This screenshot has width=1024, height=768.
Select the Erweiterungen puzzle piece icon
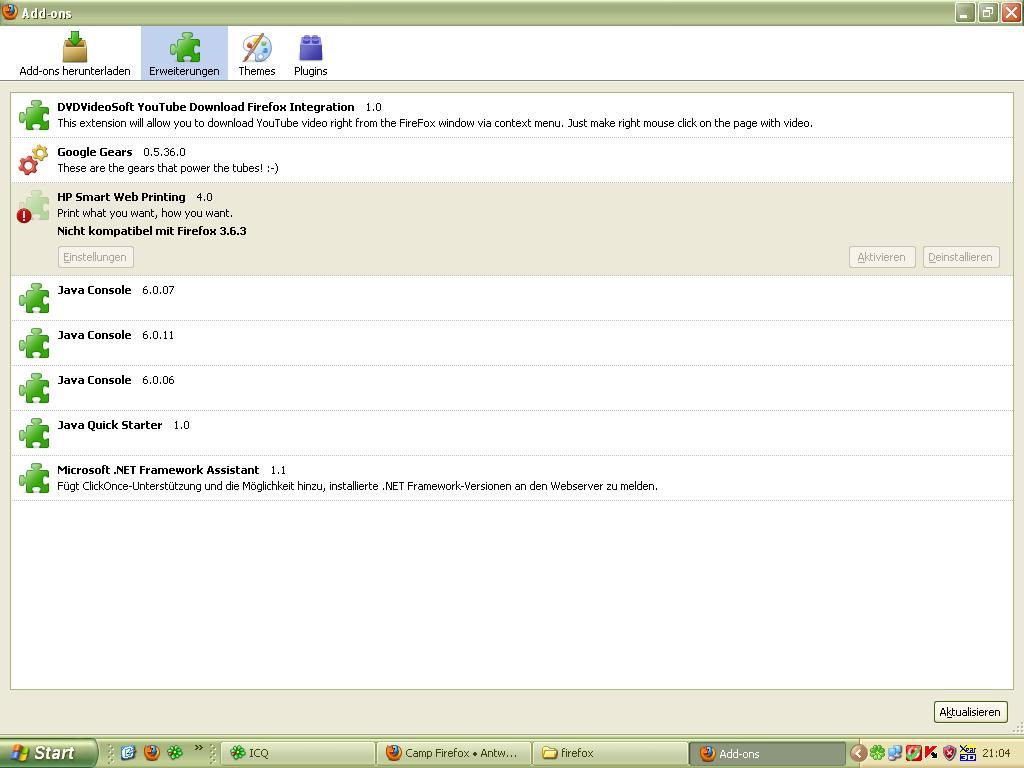point(185,47)
